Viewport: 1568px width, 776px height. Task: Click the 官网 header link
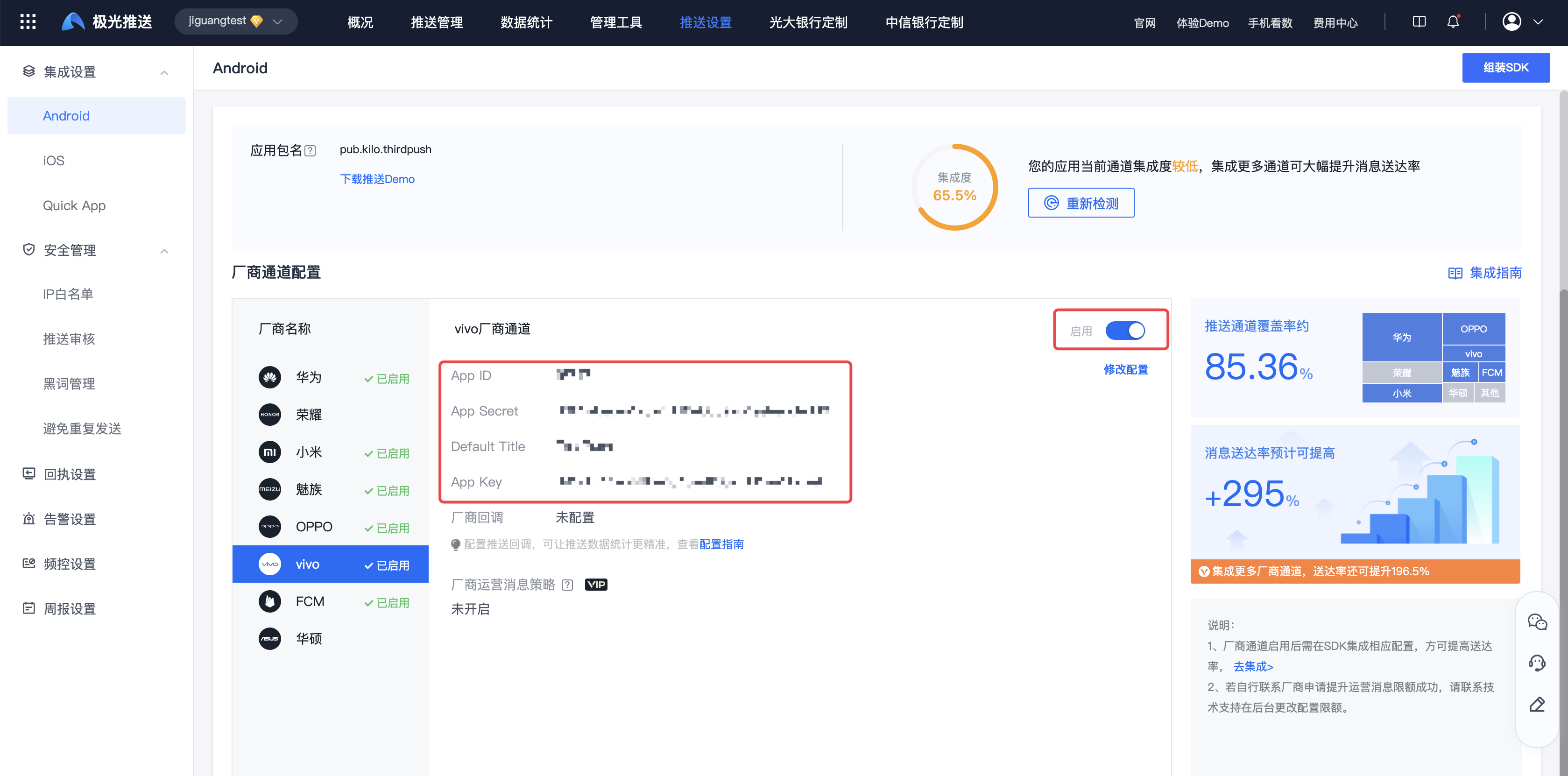(1144, 22)
